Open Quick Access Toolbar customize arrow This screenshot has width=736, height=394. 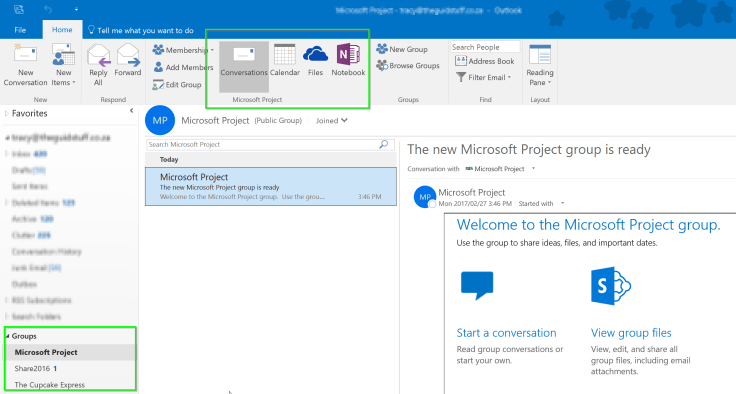coord(76,9)
